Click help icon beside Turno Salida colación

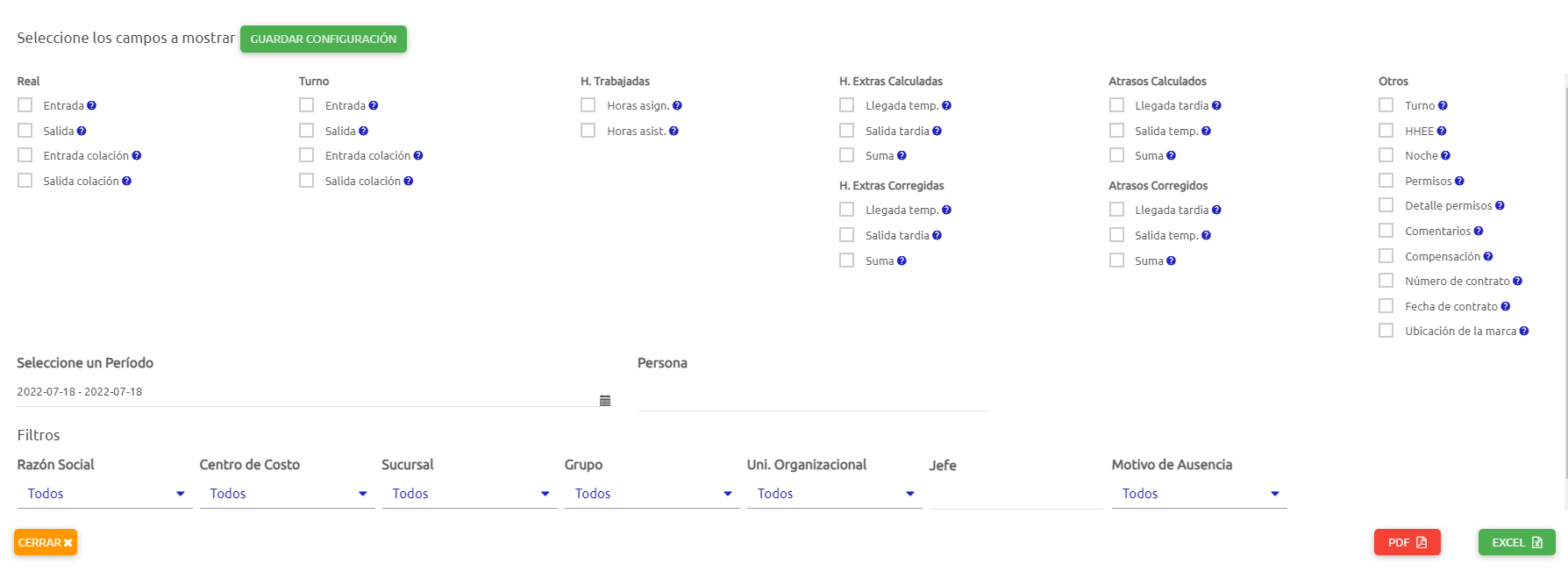(x=409, y=182)
